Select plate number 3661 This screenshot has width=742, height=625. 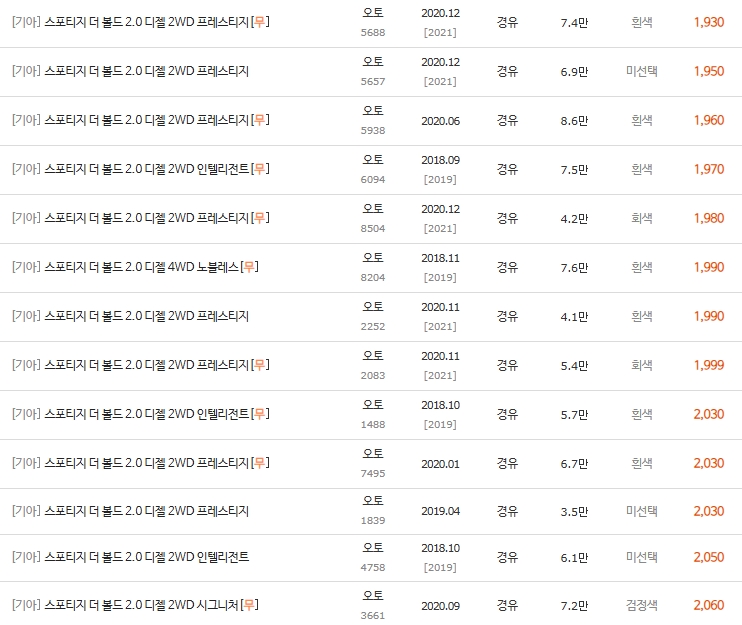point(373,616)
